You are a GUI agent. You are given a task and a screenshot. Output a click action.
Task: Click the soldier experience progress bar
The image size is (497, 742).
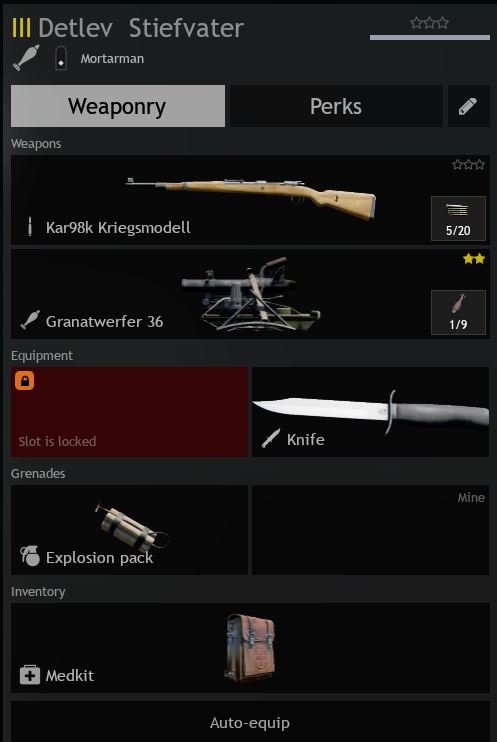coord(430,37)
